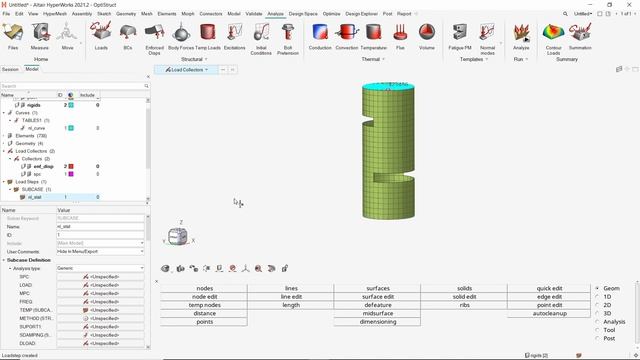Select the 2D panel radio button
The width and height of the screenshot is (640, 360).
[x=597, y=305]
